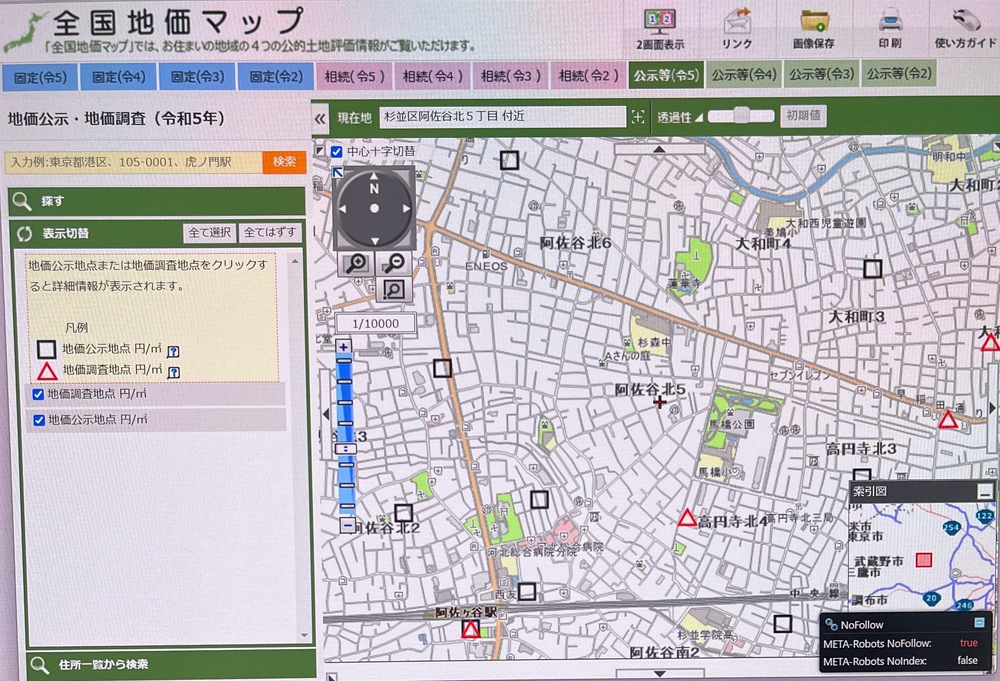The height and width of the screenshot is (681, 1000).
Task: Click the right-edge map pan arrow
Action: pyautogui.click(x=992, y=407)
